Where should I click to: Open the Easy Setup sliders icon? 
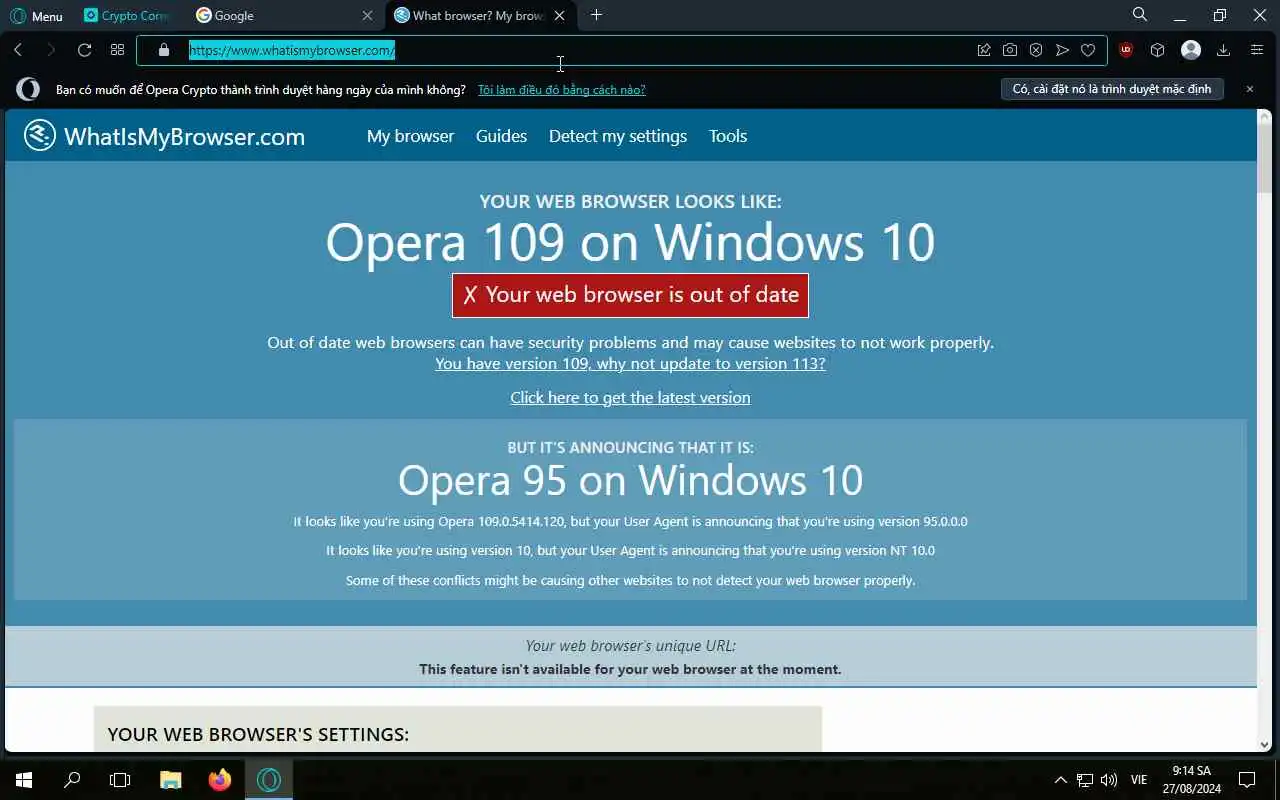click(1257, 50)
